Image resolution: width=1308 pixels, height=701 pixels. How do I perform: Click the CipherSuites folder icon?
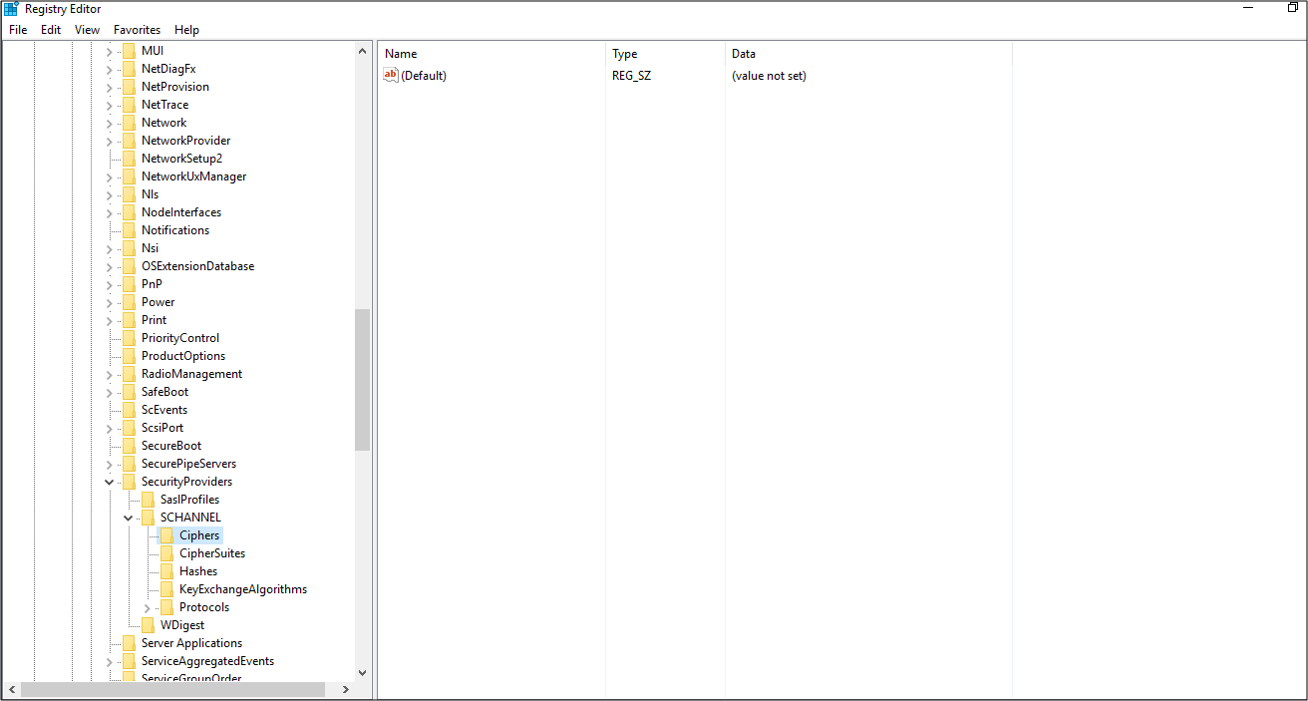pyautogui.click(x=166, y=554)
